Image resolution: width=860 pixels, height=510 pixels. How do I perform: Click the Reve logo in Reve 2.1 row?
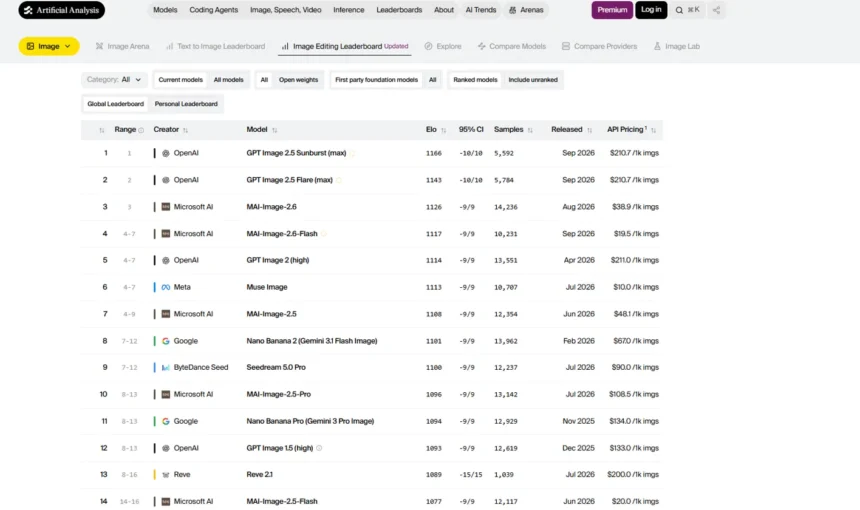point(166,474)
